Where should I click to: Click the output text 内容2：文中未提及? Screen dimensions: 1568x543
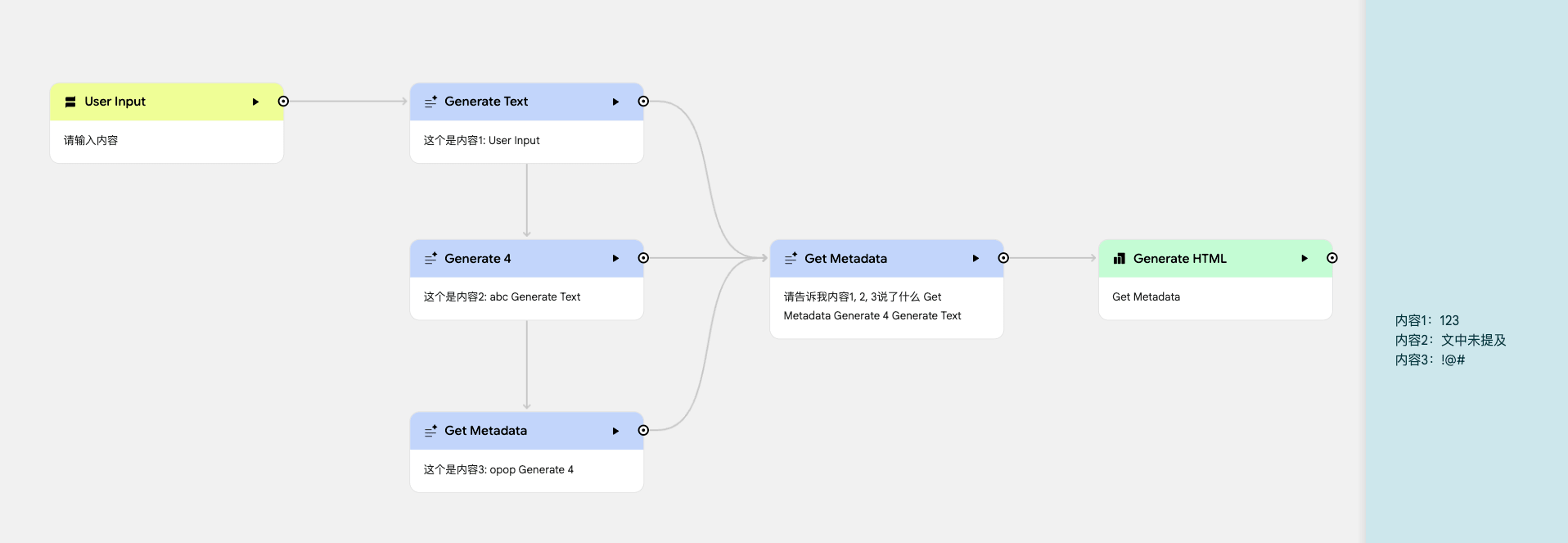[x=1450, y=340]
